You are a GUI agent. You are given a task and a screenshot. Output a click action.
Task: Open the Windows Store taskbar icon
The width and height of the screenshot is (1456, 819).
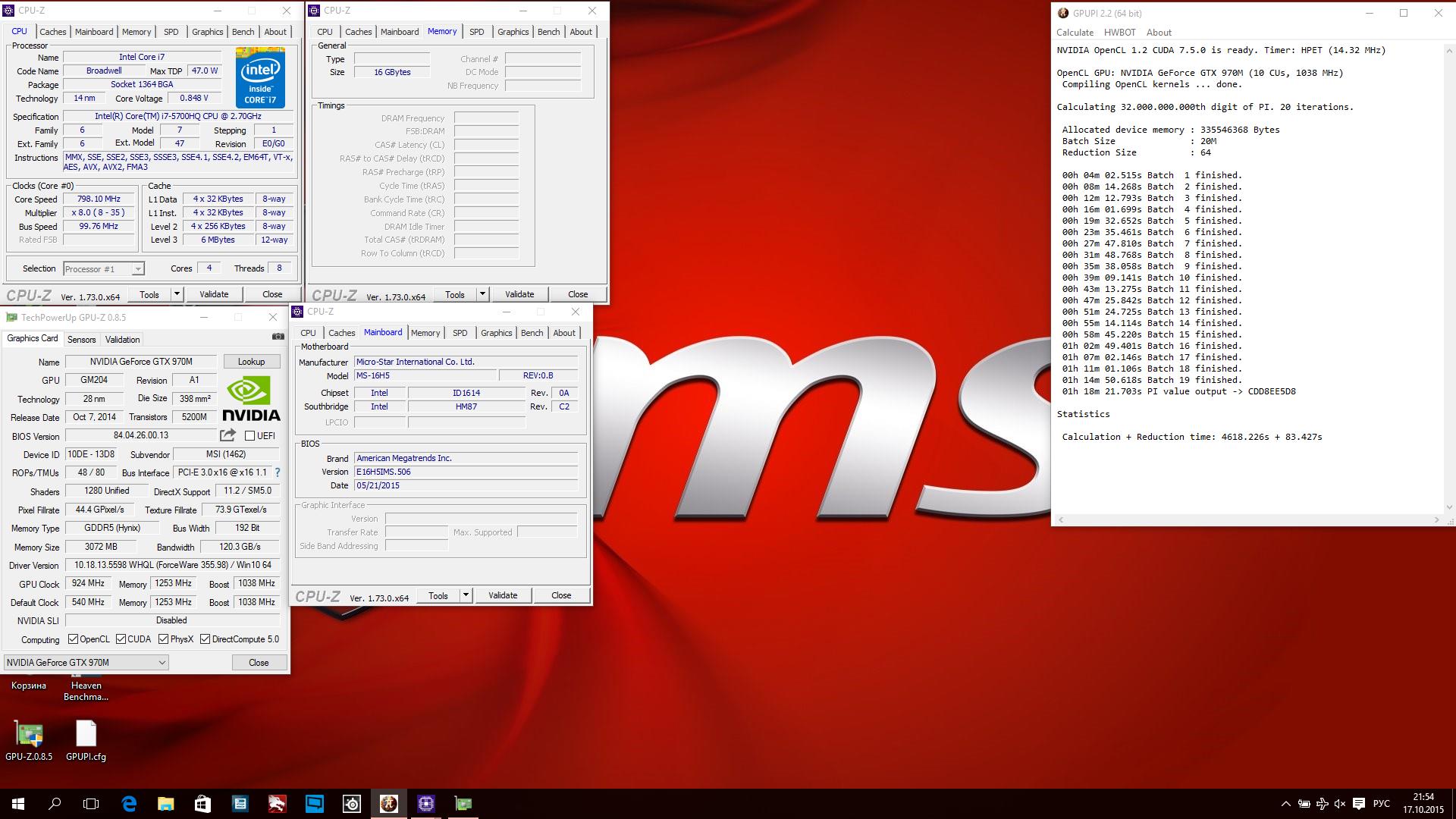[x=202, y=804]
